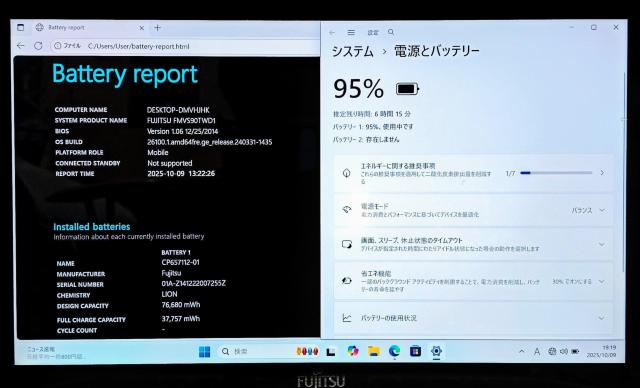Open Microsoft Edge from taskbar
The height and width of the screenshot is (388, 640).
[394, 351]
